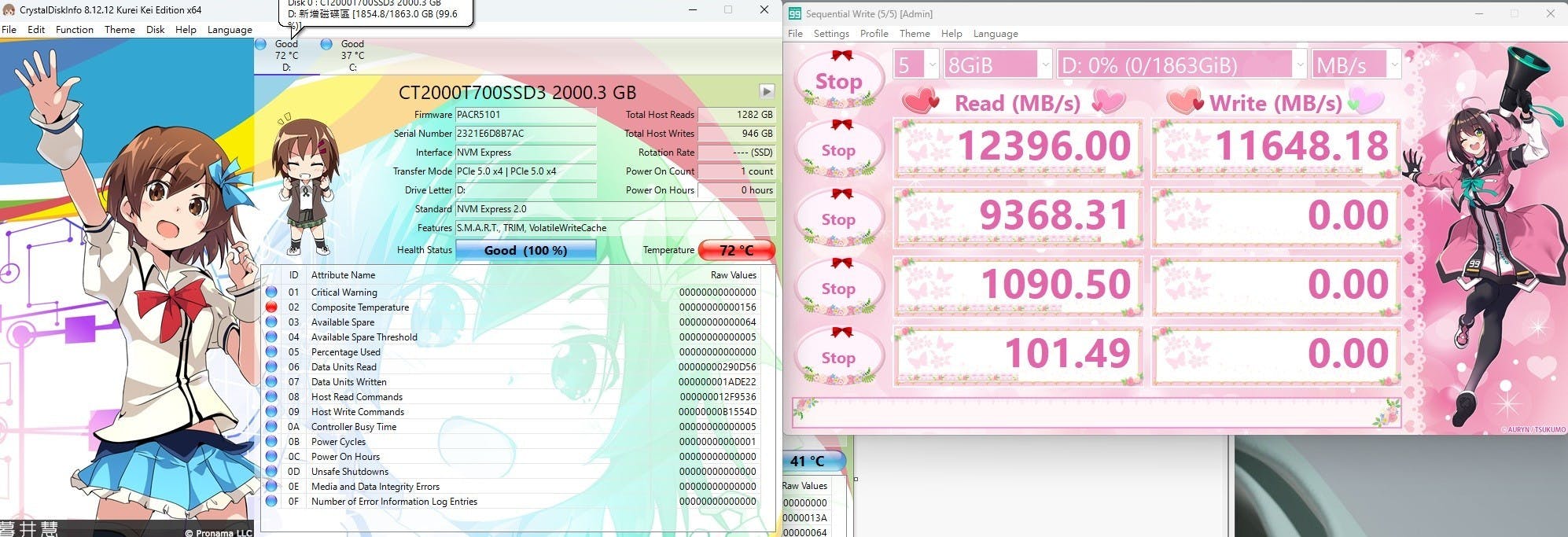Open the test size dropdown showing 8GiB
The height and width of the screenshot is (537, 1568).
[x=997, y=65]
